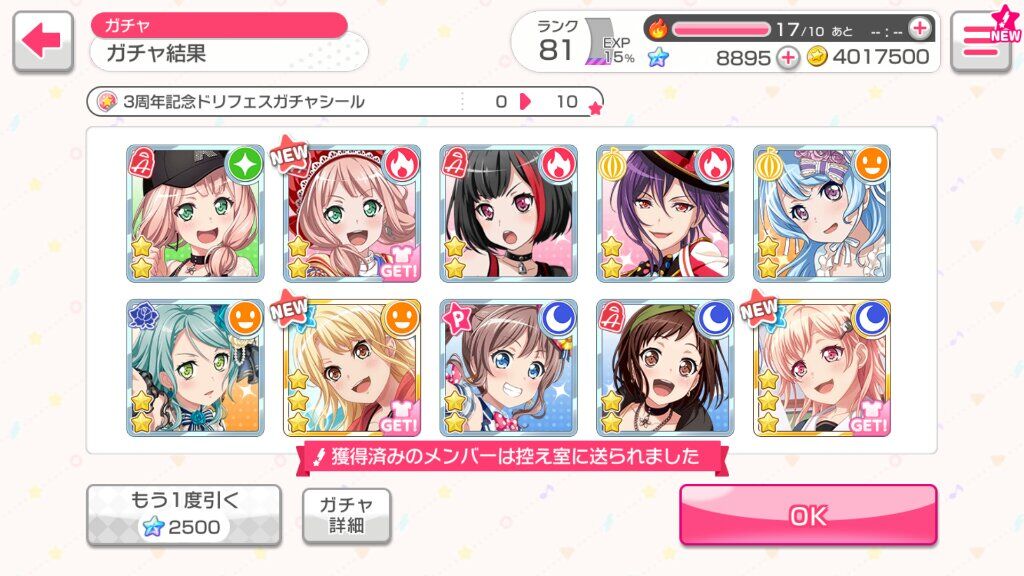Add stamina with the flame bar plus

(x=920, y=28)
